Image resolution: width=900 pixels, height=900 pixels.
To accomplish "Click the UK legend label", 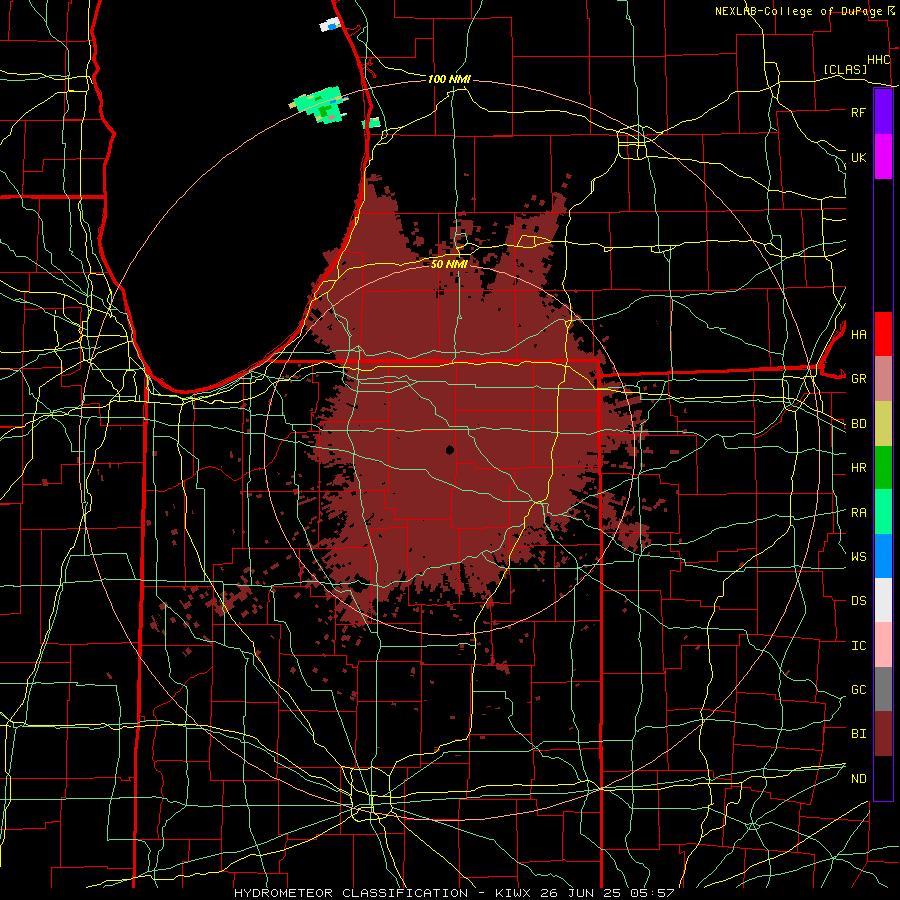I will pyautogui.click(x=858, y=157).
